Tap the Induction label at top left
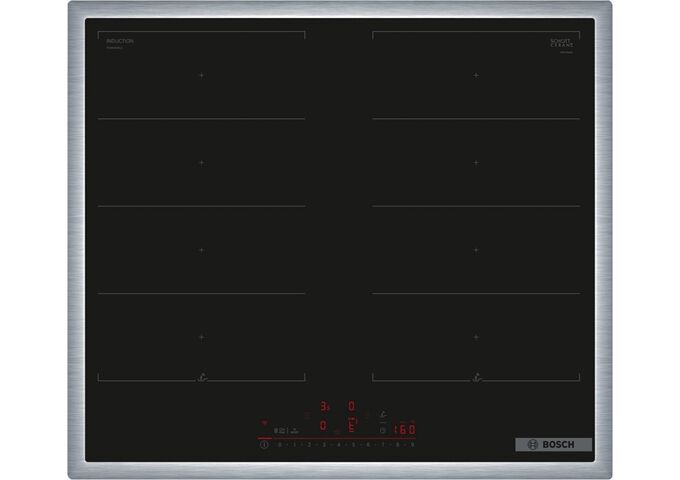680x480 pixels. 120,42
